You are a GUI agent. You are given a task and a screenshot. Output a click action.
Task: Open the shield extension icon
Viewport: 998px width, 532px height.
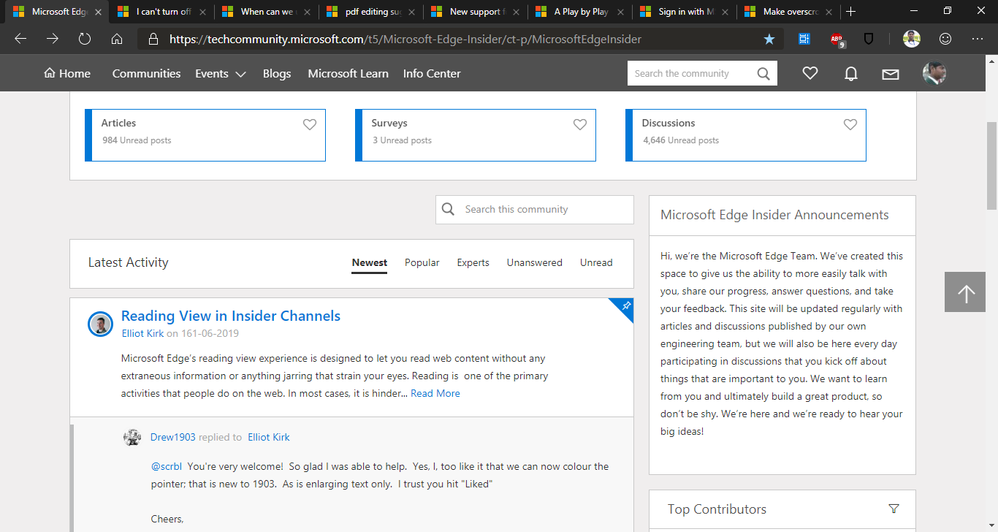tap(868, 39)
